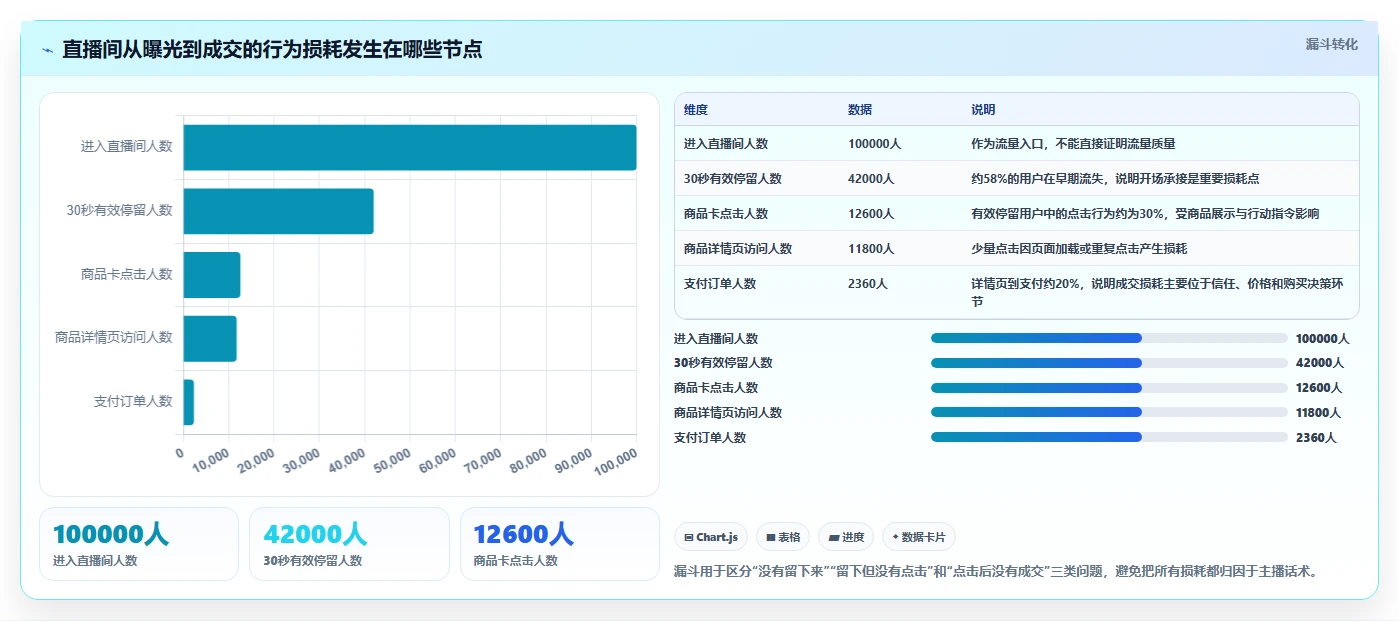Click the footnote text starting 漏斗用于区分
This screenshot has width=1399, height=621.
coord(997,572)
